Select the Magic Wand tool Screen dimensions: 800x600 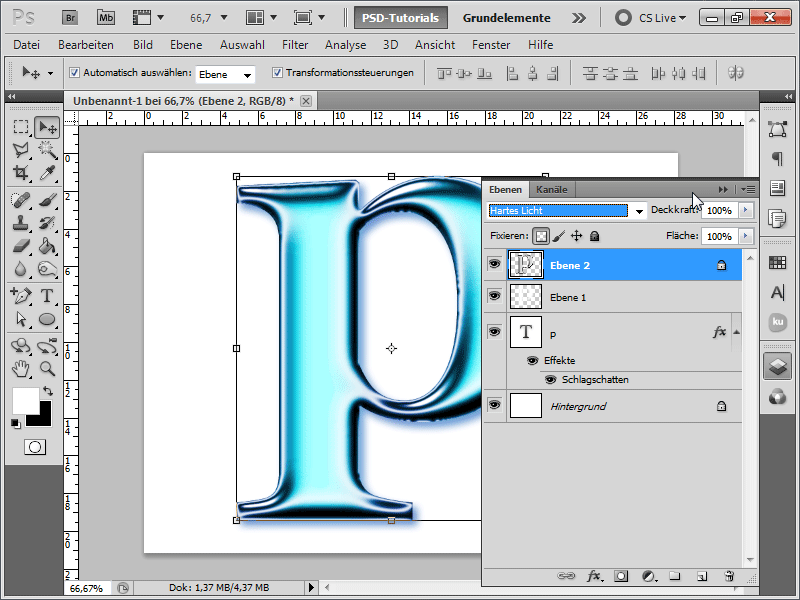[x=47, y=150]
